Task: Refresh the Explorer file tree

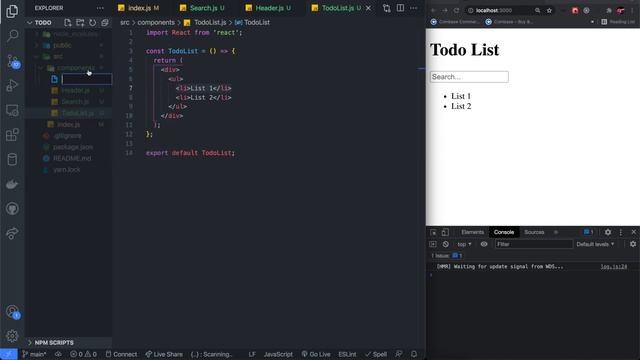Action: 93,22
